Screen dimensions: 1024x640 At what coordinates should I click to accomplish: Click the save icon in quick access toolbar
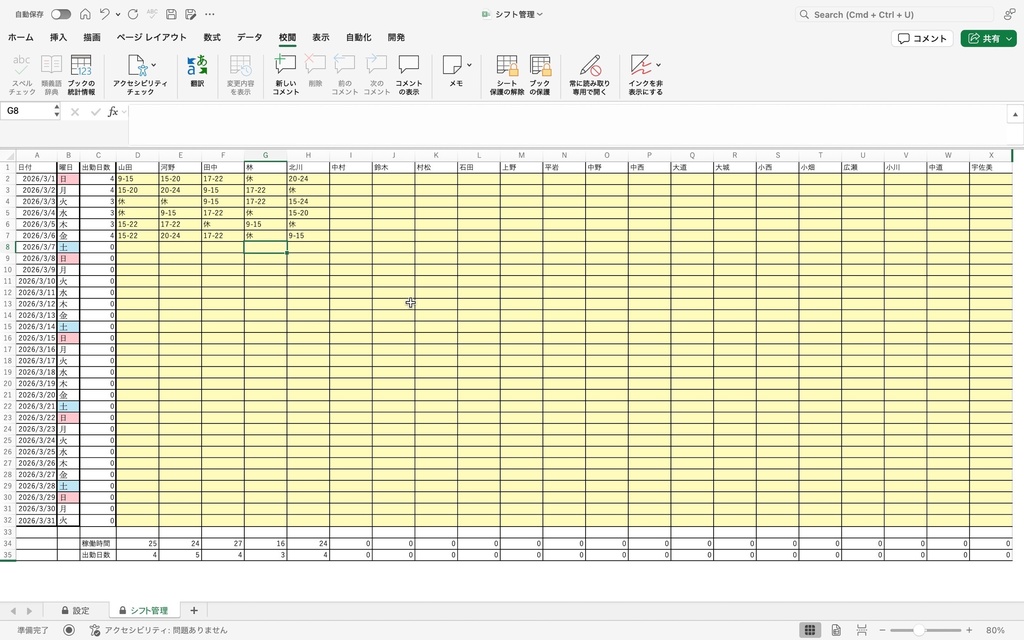tap(171, 14)
